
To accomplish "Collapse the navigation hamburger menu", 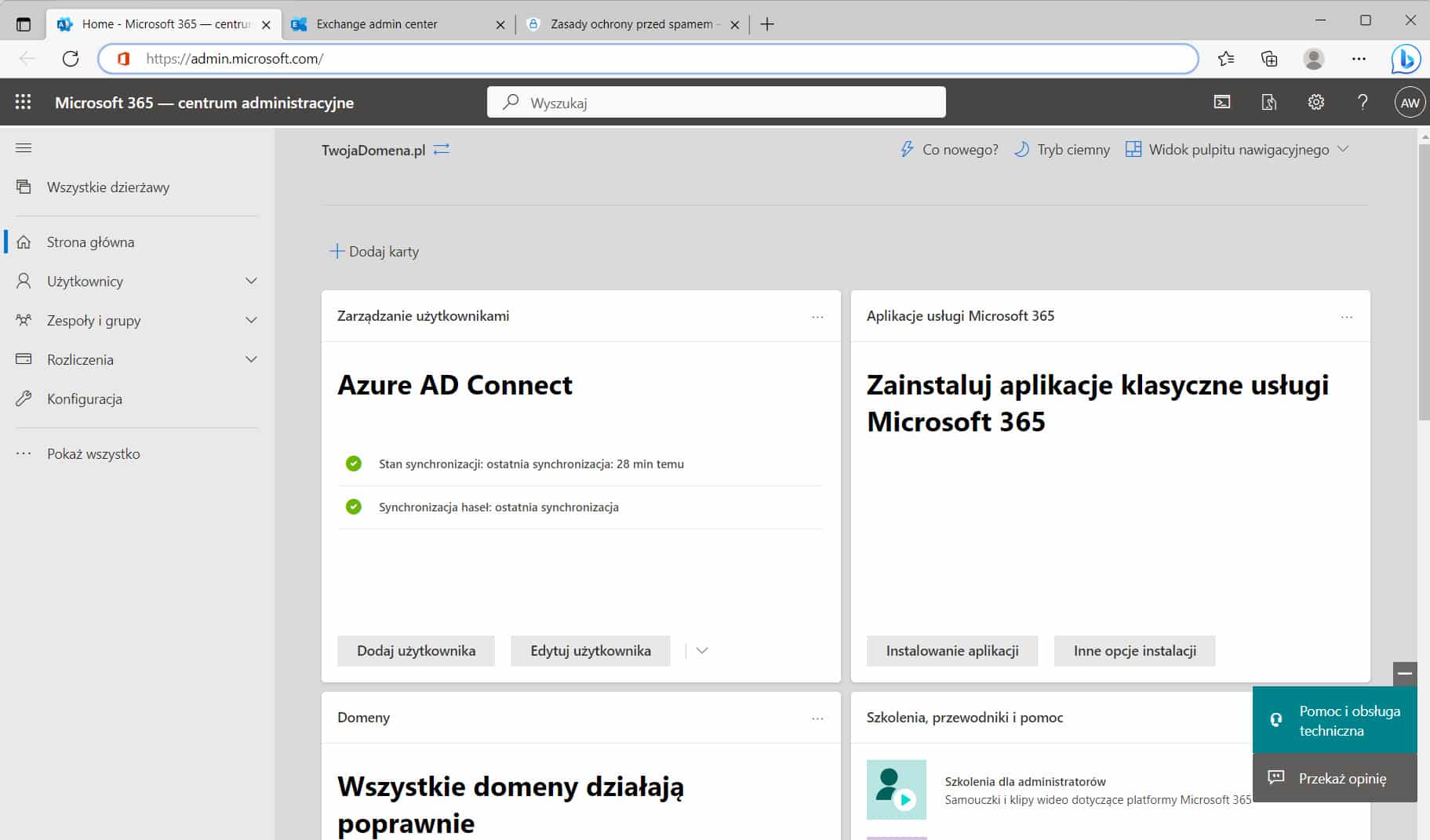I will click(24, 147).
